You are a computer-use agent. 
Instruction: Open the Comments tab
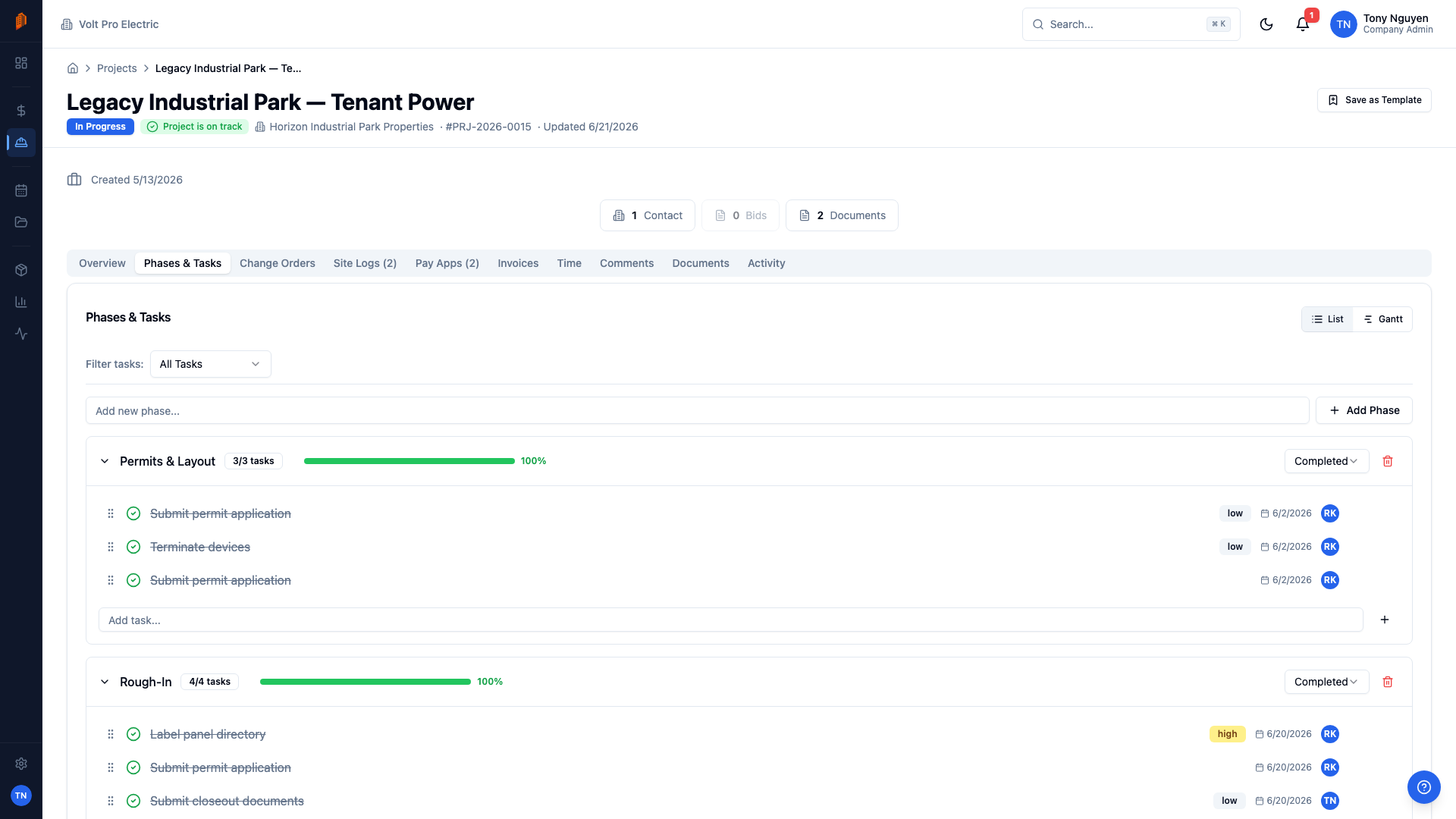tap(626, 263)
